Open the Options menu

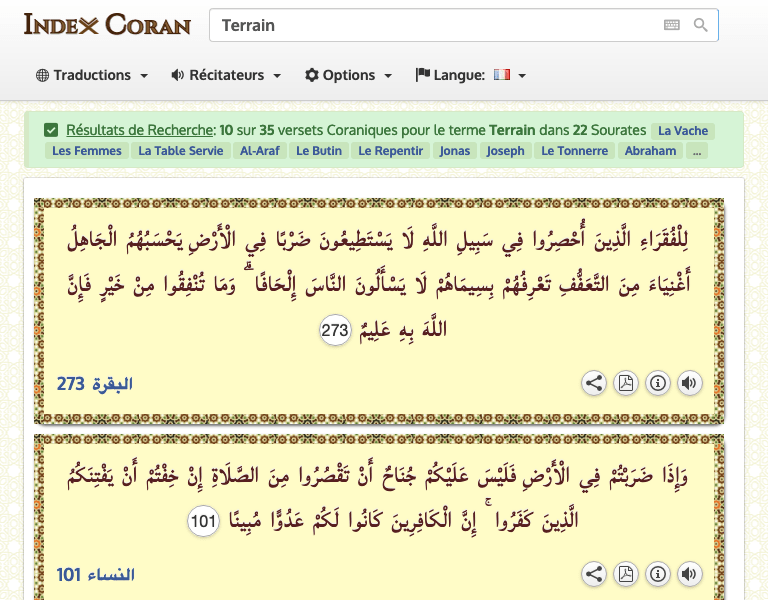pos(348,75)
